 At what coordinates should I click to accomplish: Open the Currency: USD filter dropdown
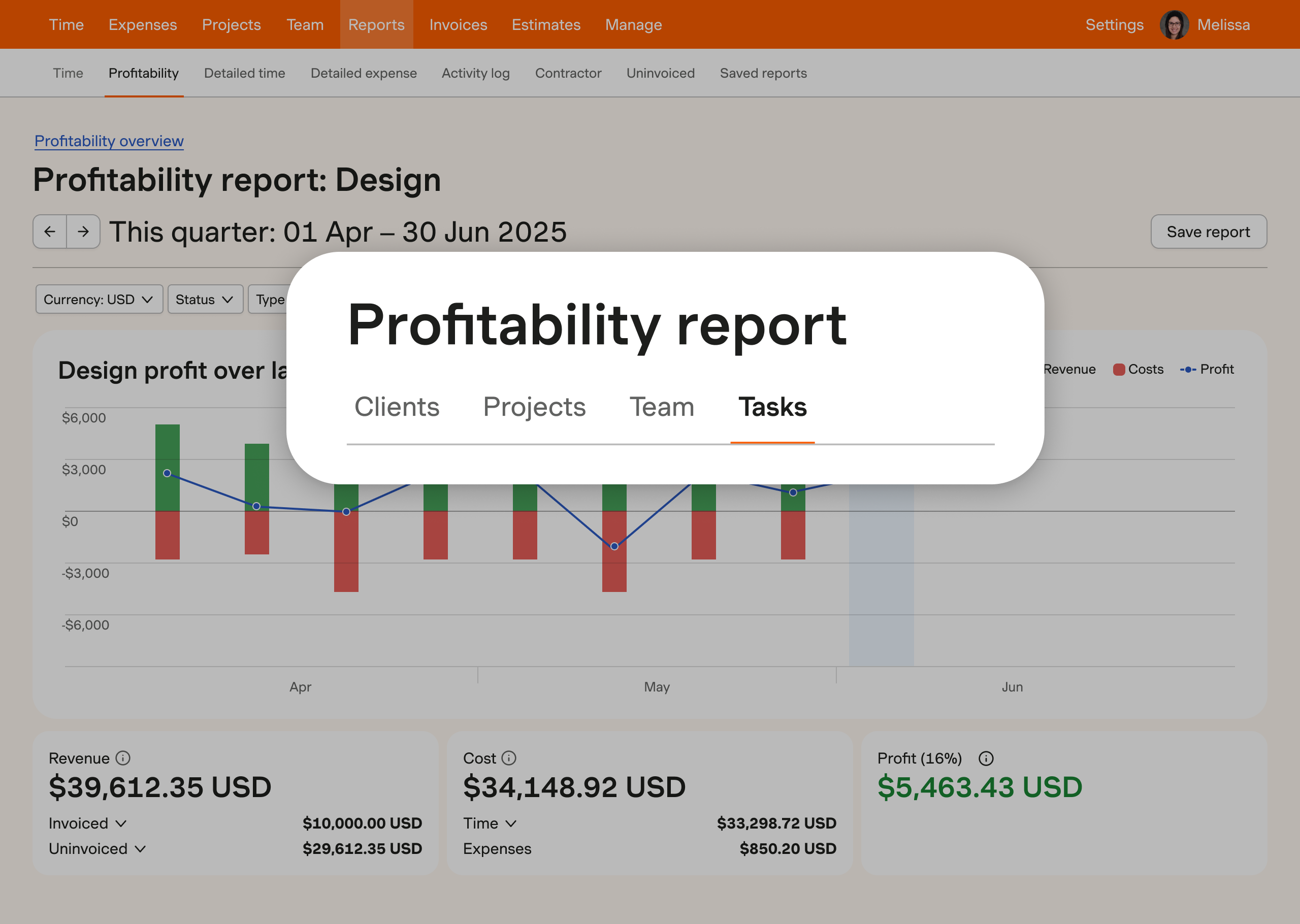99,299
